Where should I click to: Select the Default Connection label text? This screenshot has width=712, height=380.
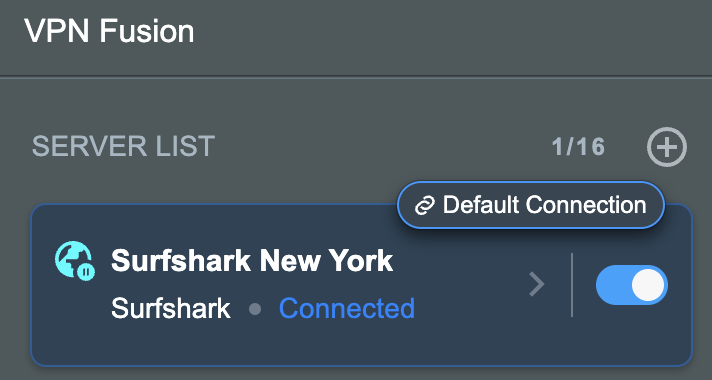pyautogui.click(x=544, y=205)
